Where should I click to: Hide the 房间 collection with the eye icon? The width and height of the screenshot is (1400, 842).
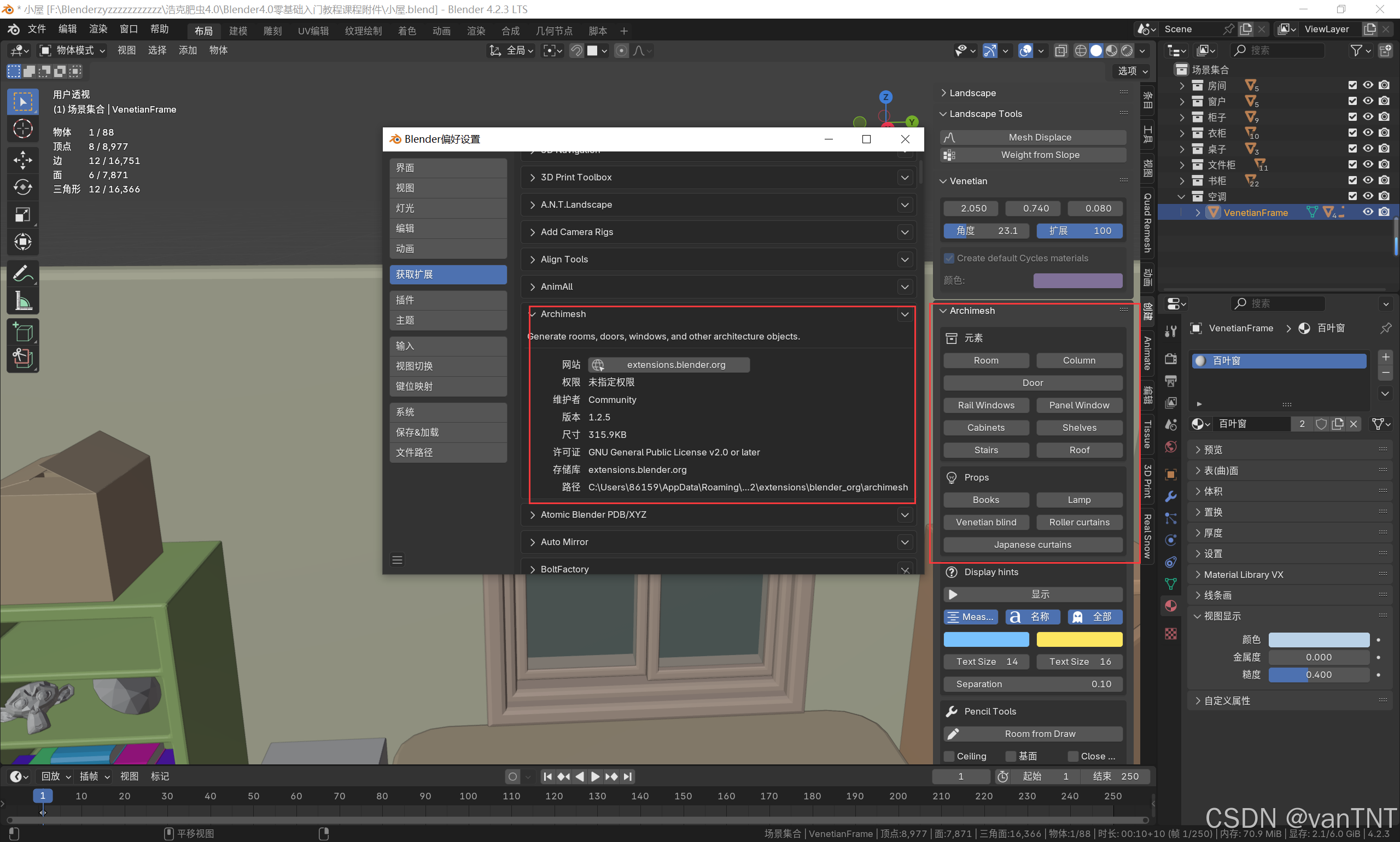click(1368, 85)
